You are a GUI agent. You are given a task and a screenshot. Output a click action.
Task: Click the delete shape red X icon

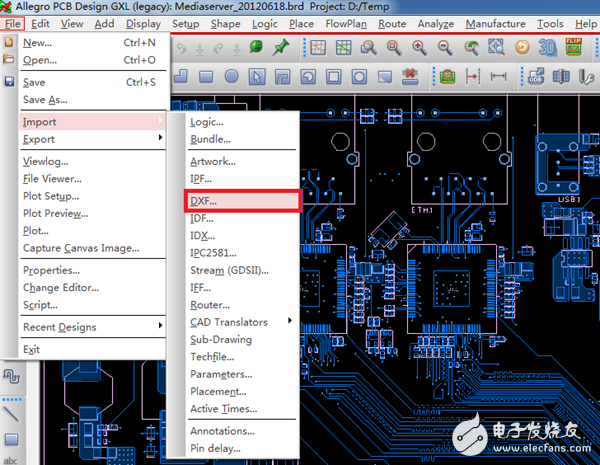pyautogui.click(x=409, y=76)
